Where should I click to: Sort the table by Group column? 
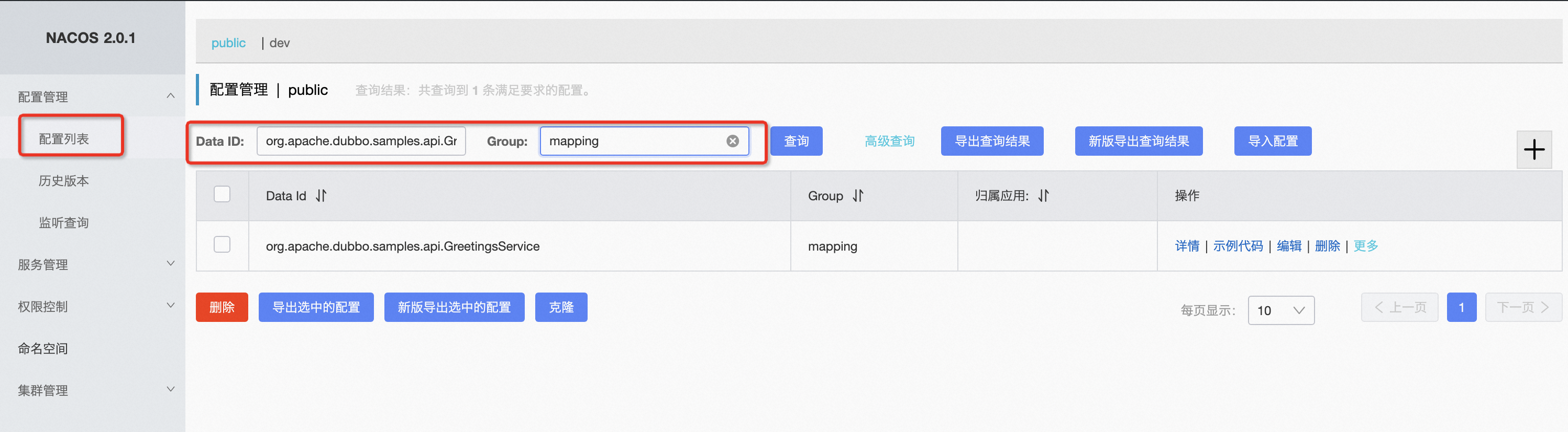click(858, 196)
